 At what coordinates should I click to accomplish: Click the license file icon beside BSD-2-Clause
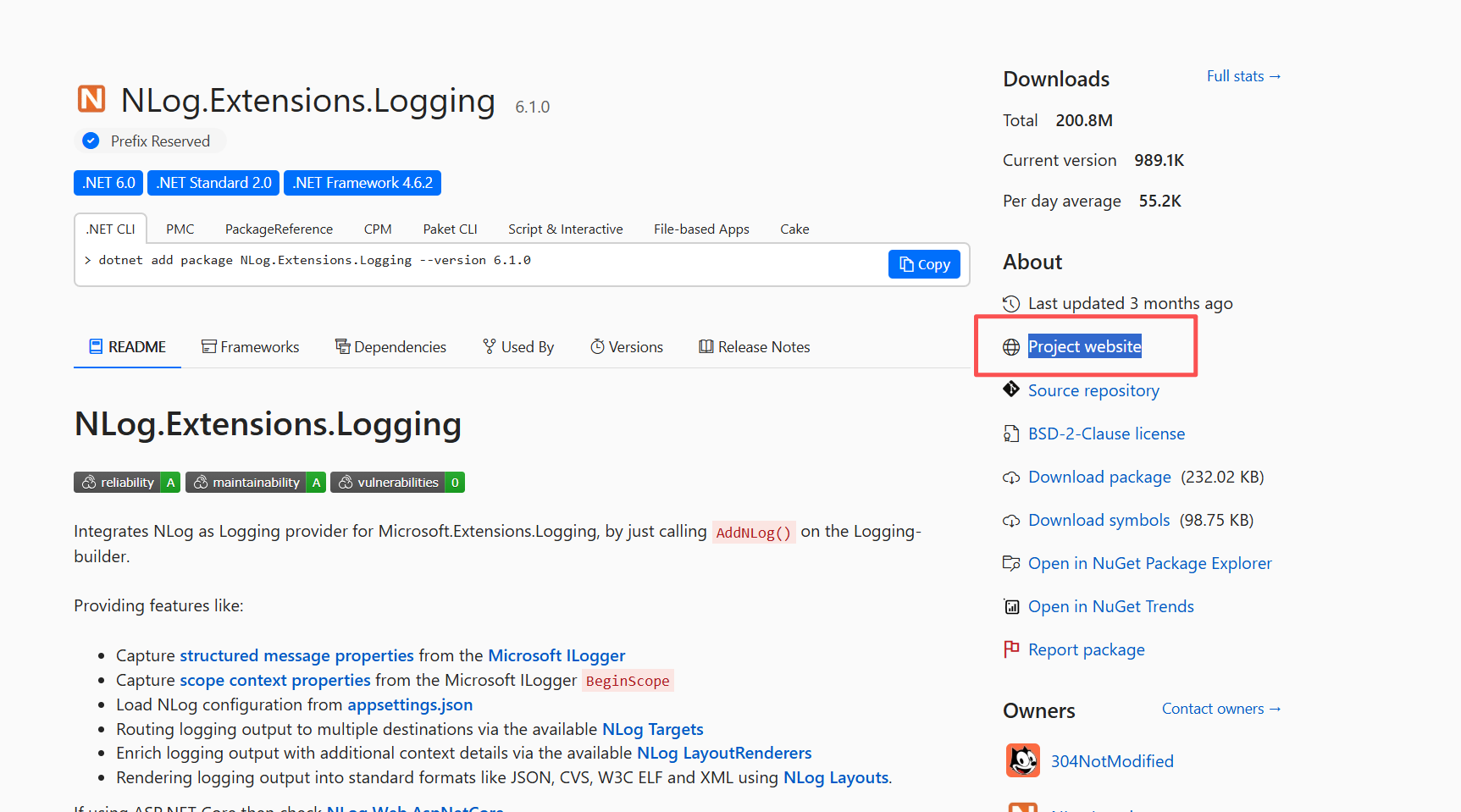tap(1011, 434)
